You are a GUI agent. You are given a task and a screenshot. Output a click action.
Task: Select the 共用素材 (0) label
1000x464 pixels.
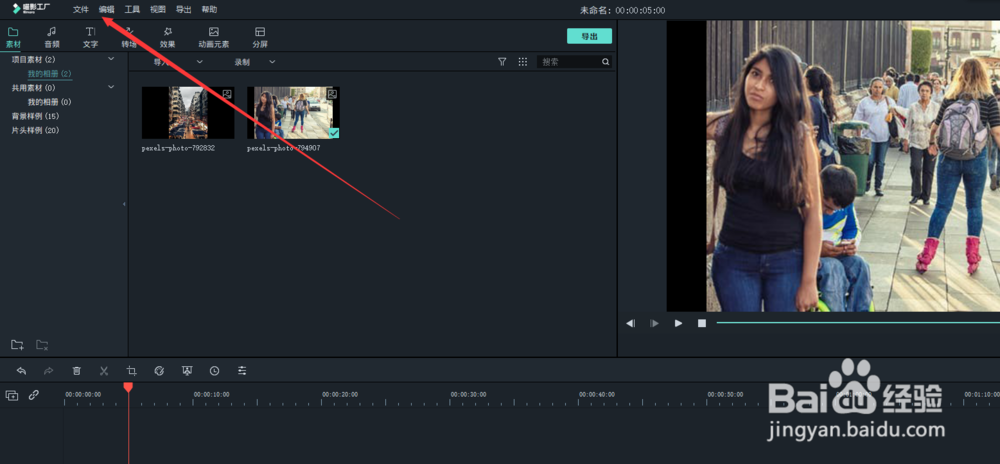[x=33, y=87]
